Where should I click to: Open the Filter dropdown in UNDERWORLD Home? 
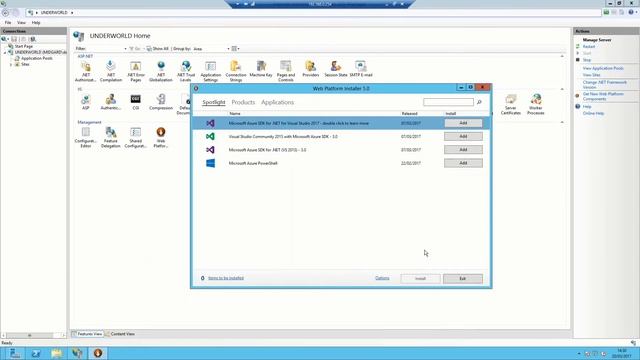pyautogui.click(x=125, y=49)
